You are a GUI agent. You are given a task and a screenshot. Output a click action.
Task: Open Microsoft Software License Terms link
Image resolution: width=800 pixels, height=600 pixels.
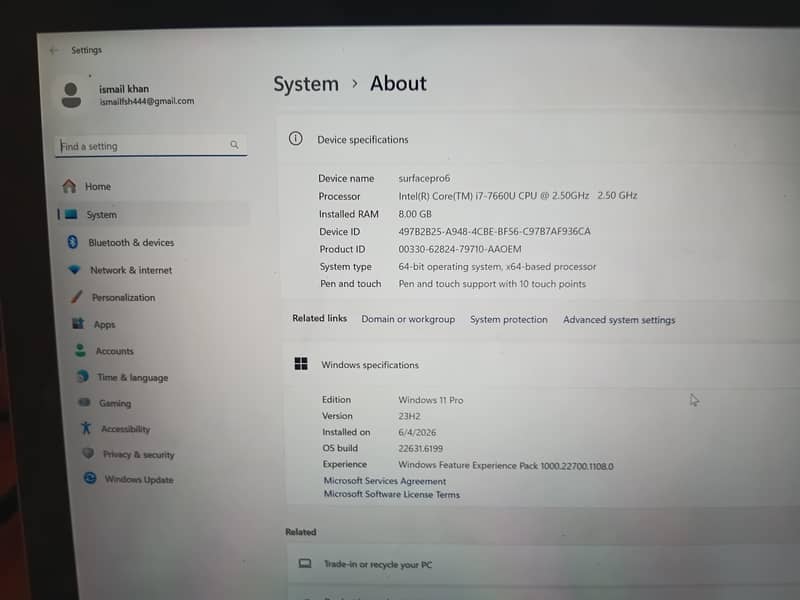[x=392, y=494]
